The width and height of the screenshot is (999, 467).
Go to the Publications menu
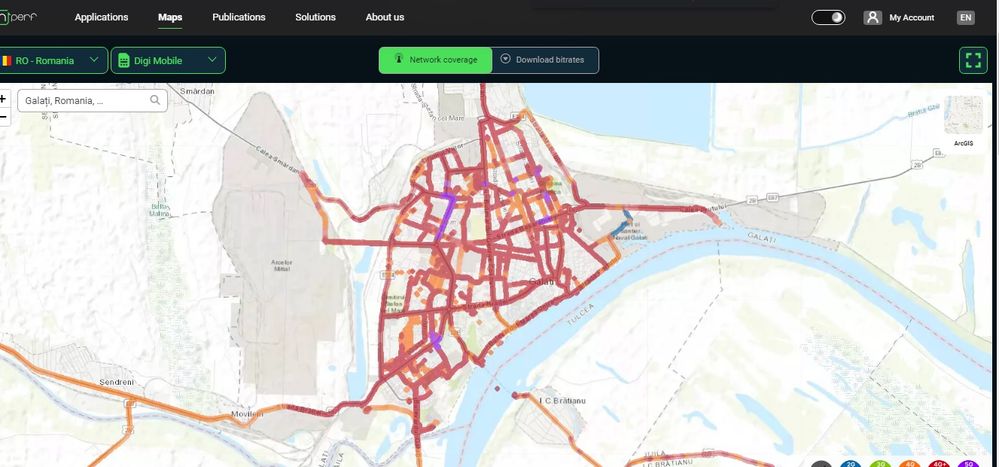[239, 17]
